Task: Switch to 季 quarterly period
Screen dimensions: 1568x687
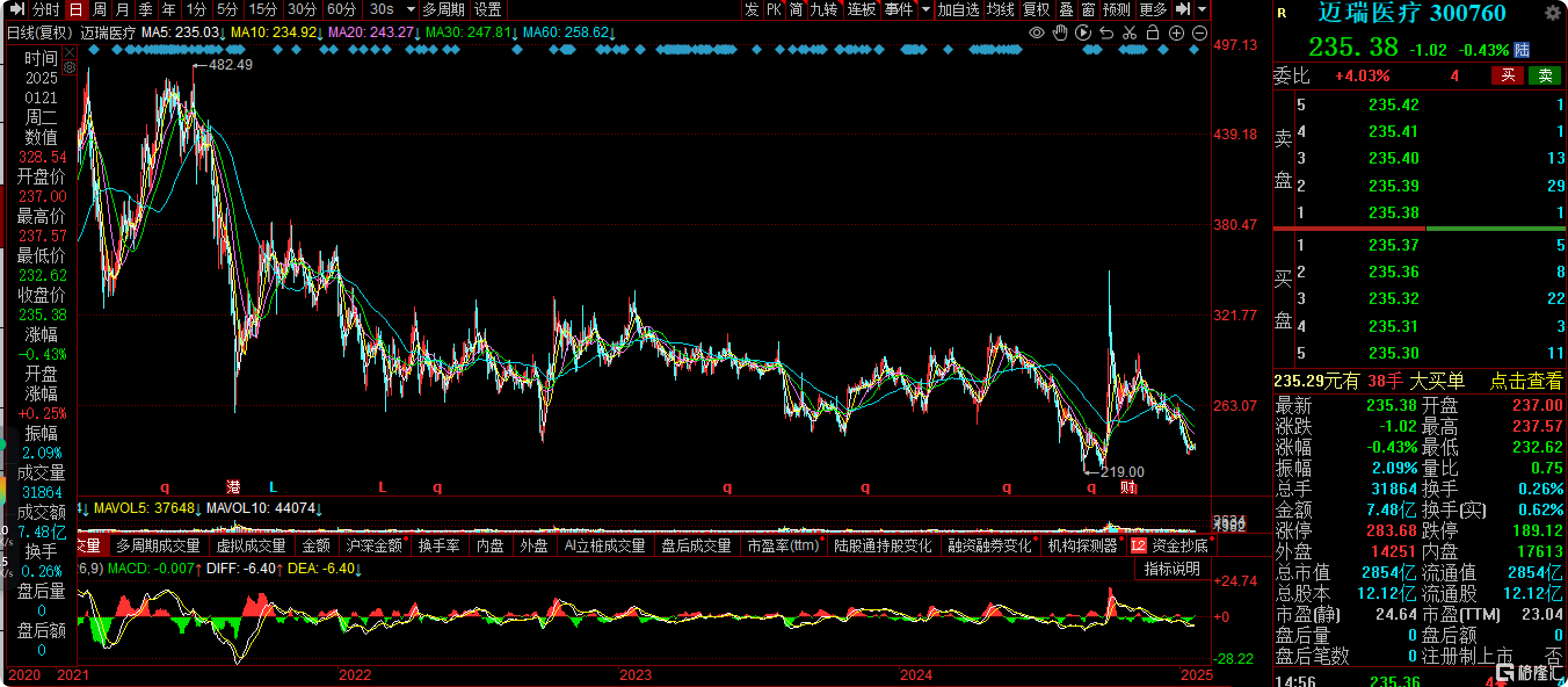Action: pos(146,9)
